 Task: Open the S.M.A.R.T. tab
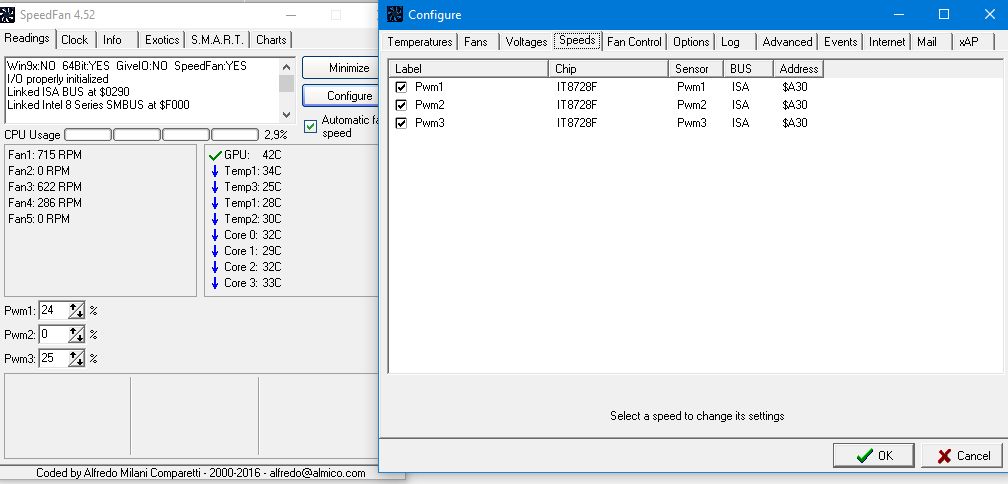tap(217, 40)
